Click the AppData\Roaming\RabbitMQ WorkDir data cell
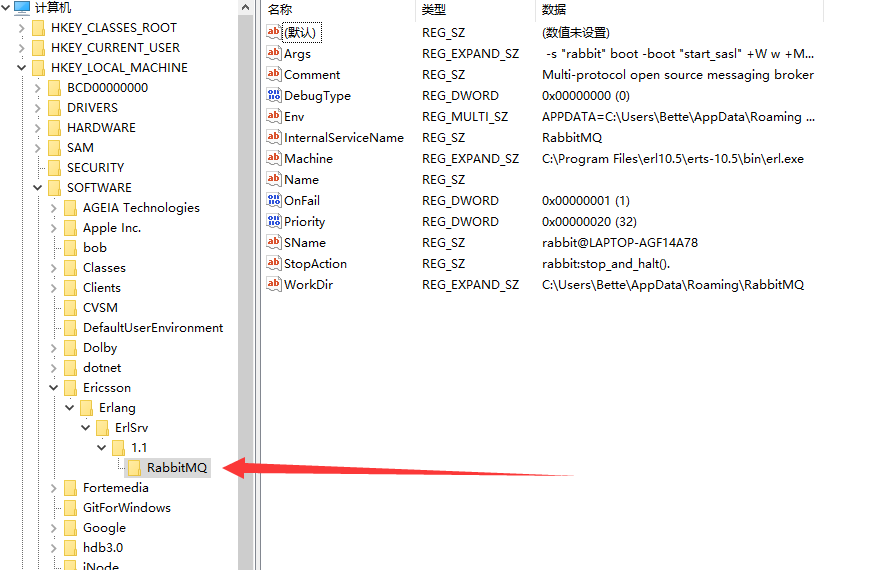 coord(673,285)
